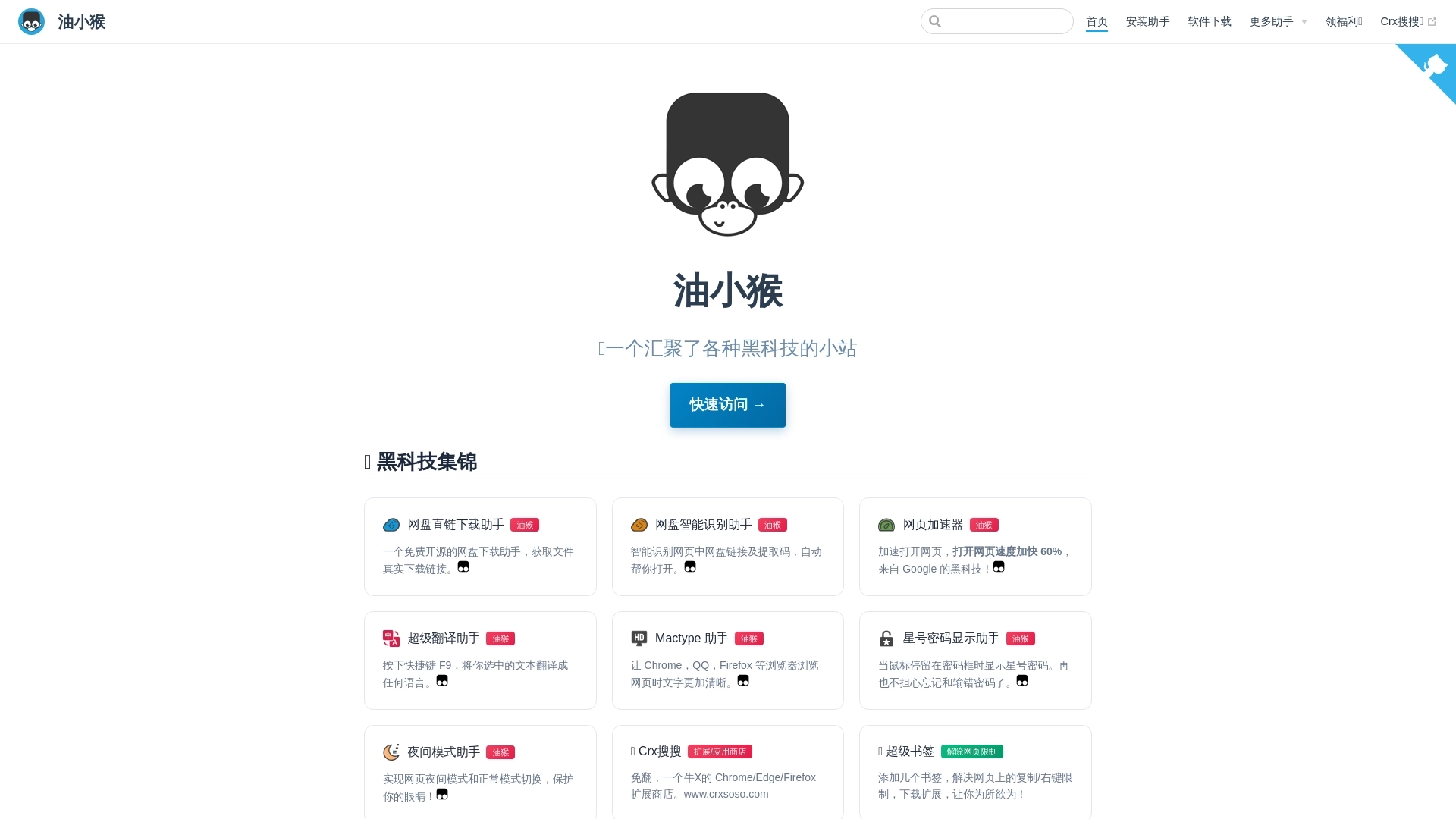Screen dimensions: 1456x819
Task: Click the search magnifier icon
Action: (935, 21)
